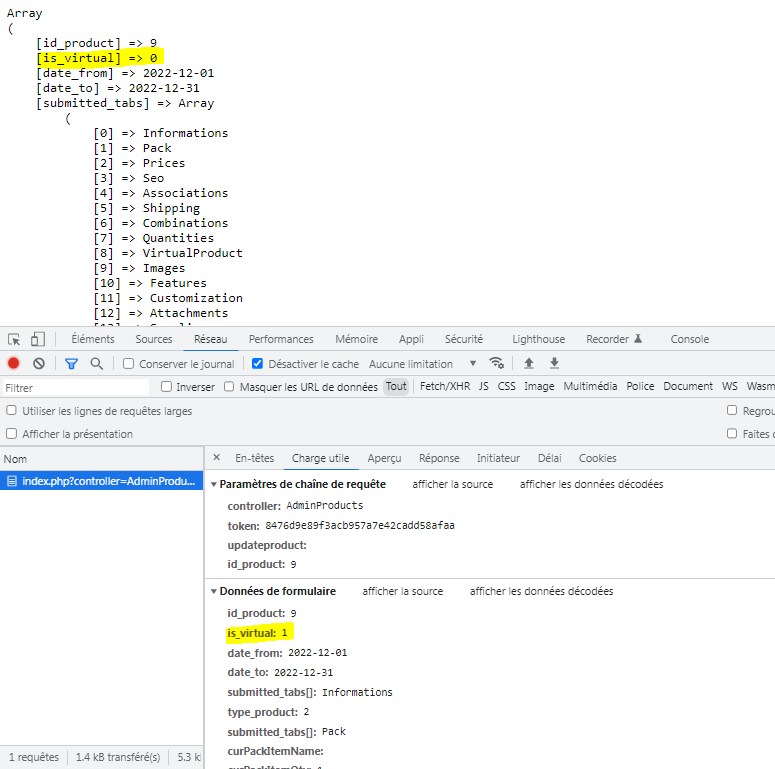Image resolution: width=775 pixels, height=769 pixels.
Task: Filter requests by Fetch/XHR
Action: click(x=445, y=386)
